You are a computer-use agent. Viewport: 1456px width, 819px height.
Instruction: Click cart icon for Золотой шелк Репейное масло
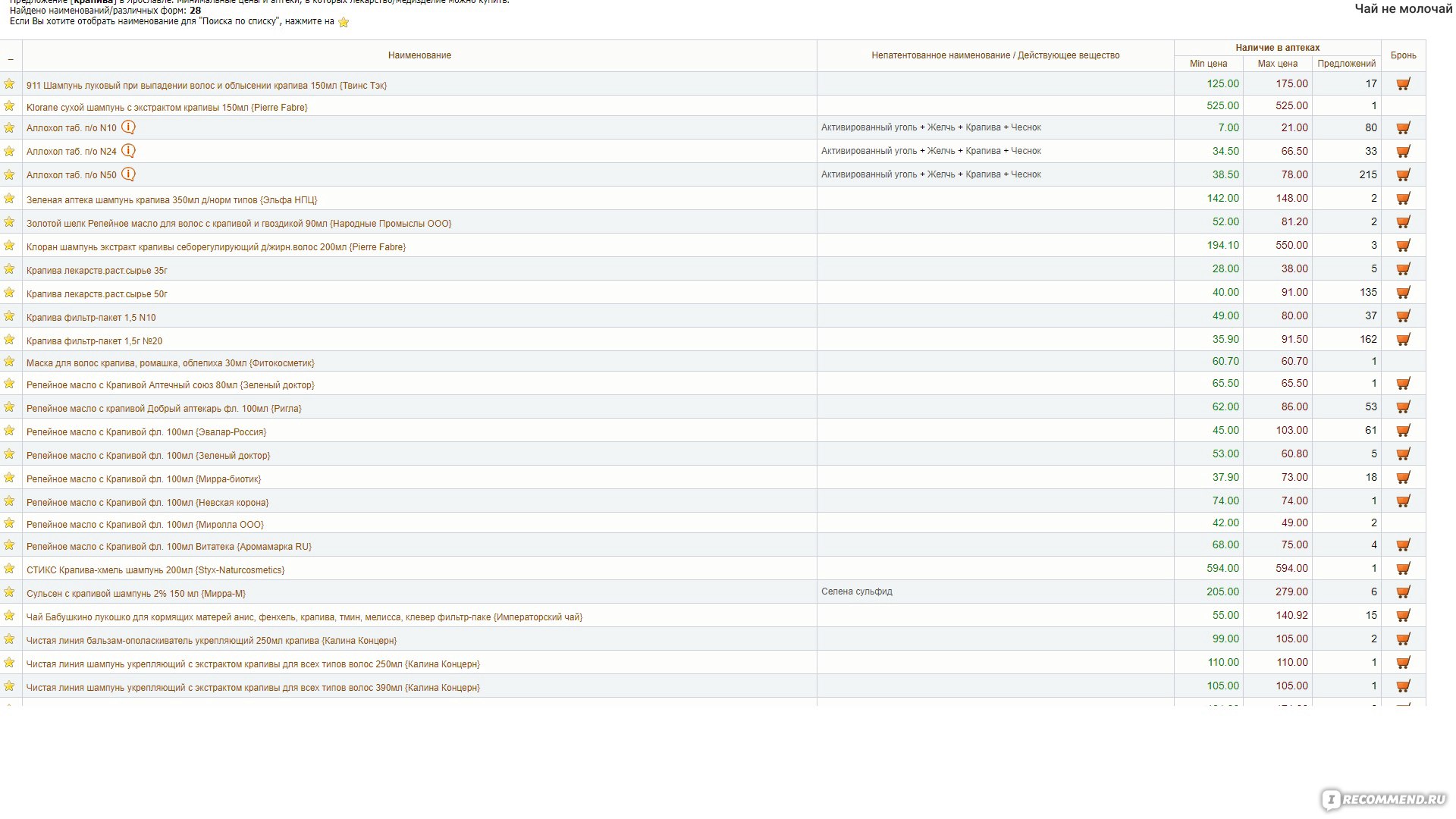coord(1403,221)
